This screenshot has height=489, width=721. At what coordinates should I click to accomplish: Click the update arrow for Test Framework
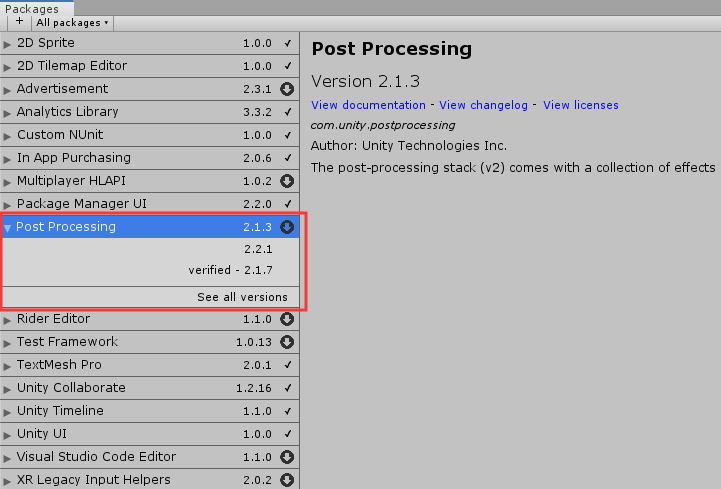coord(287,342)
